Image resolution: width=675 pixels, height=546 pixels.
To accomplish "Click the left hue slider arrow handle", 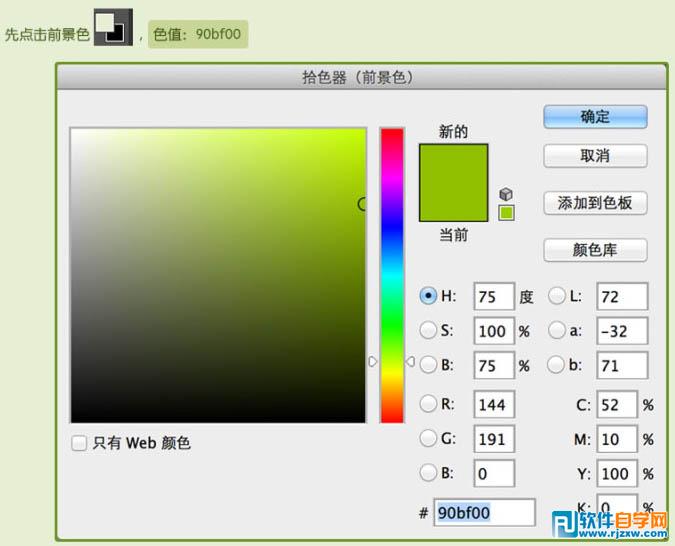I will click(x=373, y=361).
